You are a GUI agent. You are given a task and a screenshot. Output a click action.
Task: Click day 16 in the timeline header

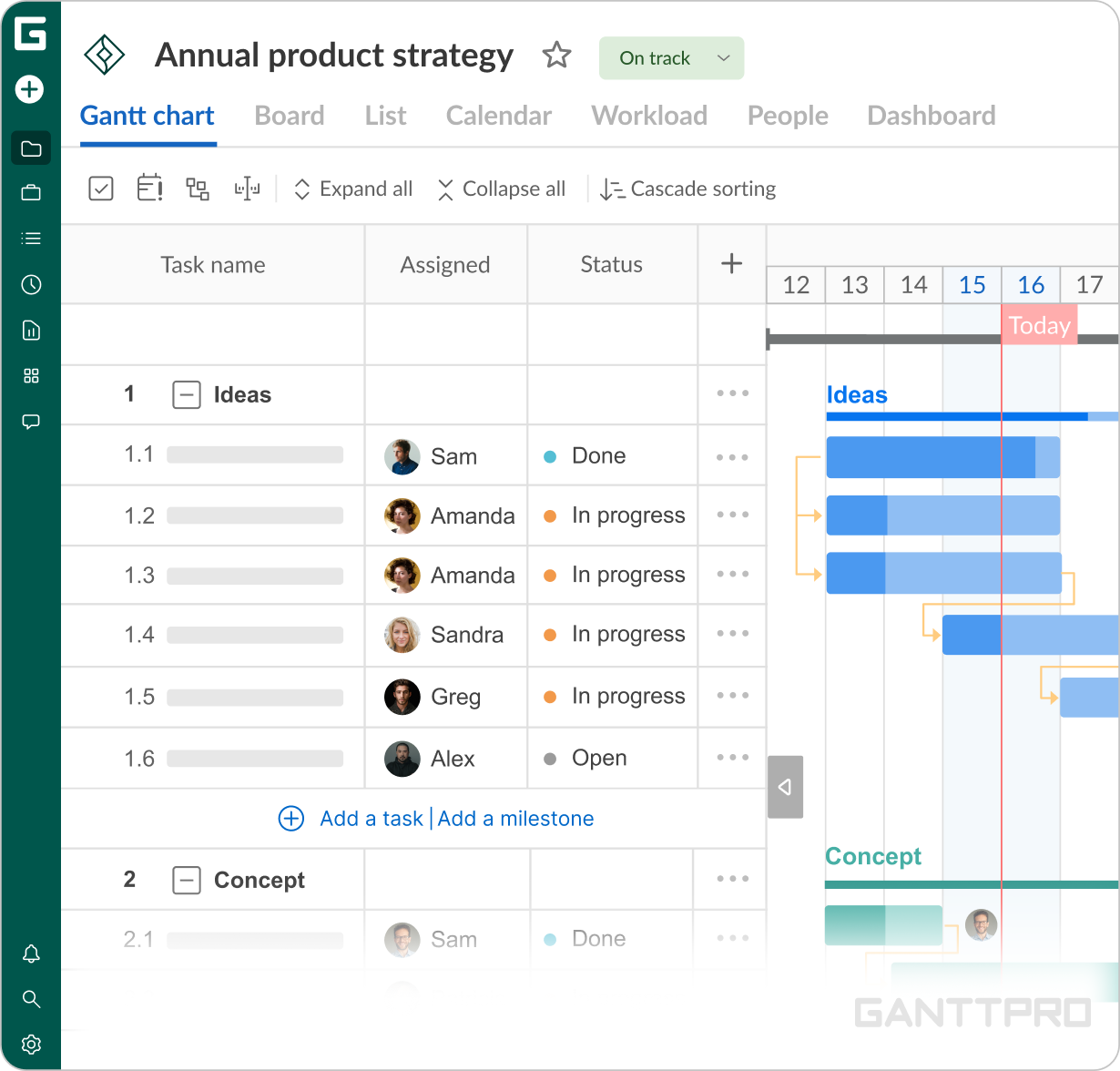[x=1030, y=285]
